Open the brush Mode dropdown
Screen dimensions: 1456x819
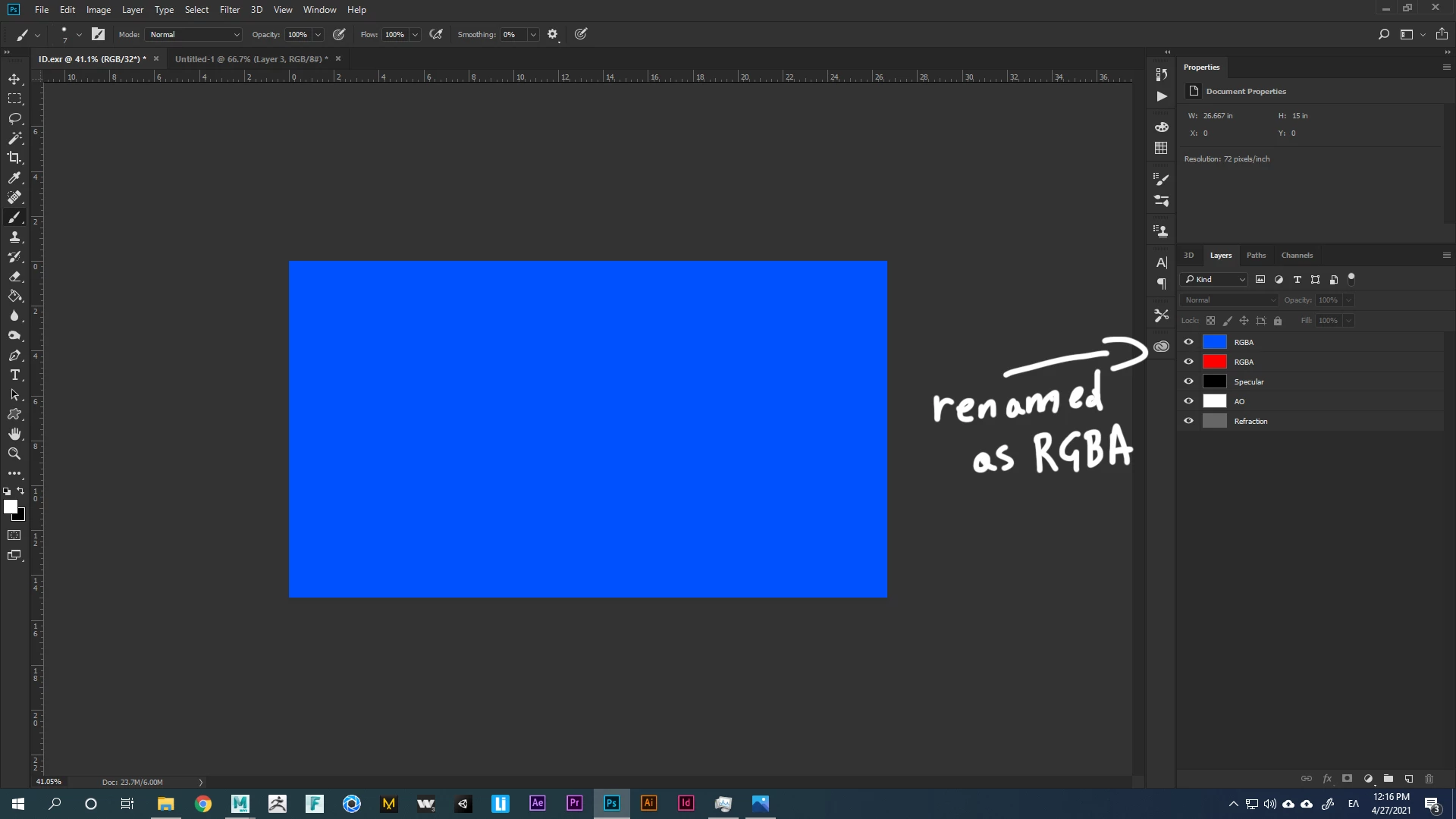pos(194,35)
